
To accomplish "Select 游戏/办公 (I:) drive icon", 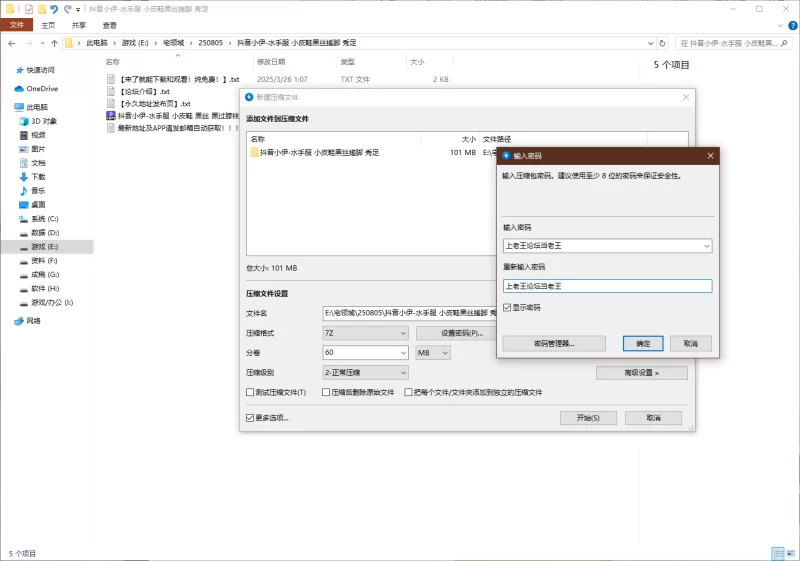I will (x=23, y=303).
